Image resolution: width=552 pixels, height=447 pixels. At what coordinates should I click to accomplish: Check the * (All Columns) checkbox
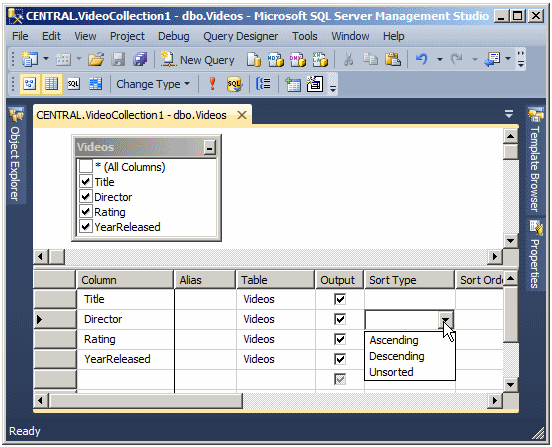pos(86,166)
